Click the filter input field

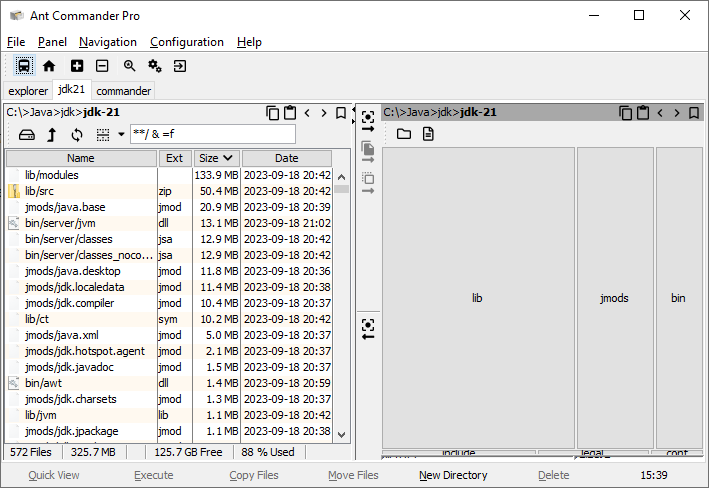point(213,134)
